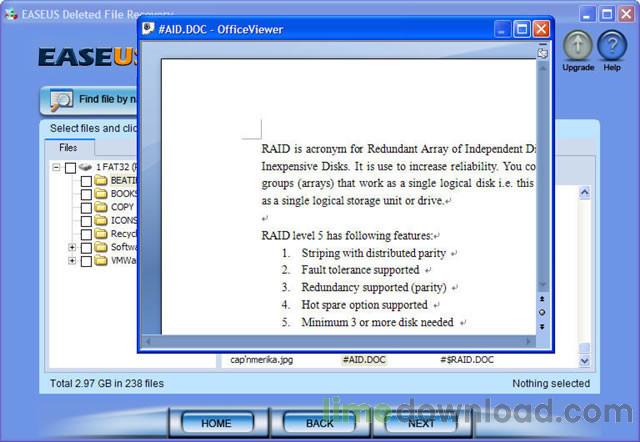This screenshot has width=640, height=442.
Task: Check the BEATI folder checkbox
Action: 86,181
